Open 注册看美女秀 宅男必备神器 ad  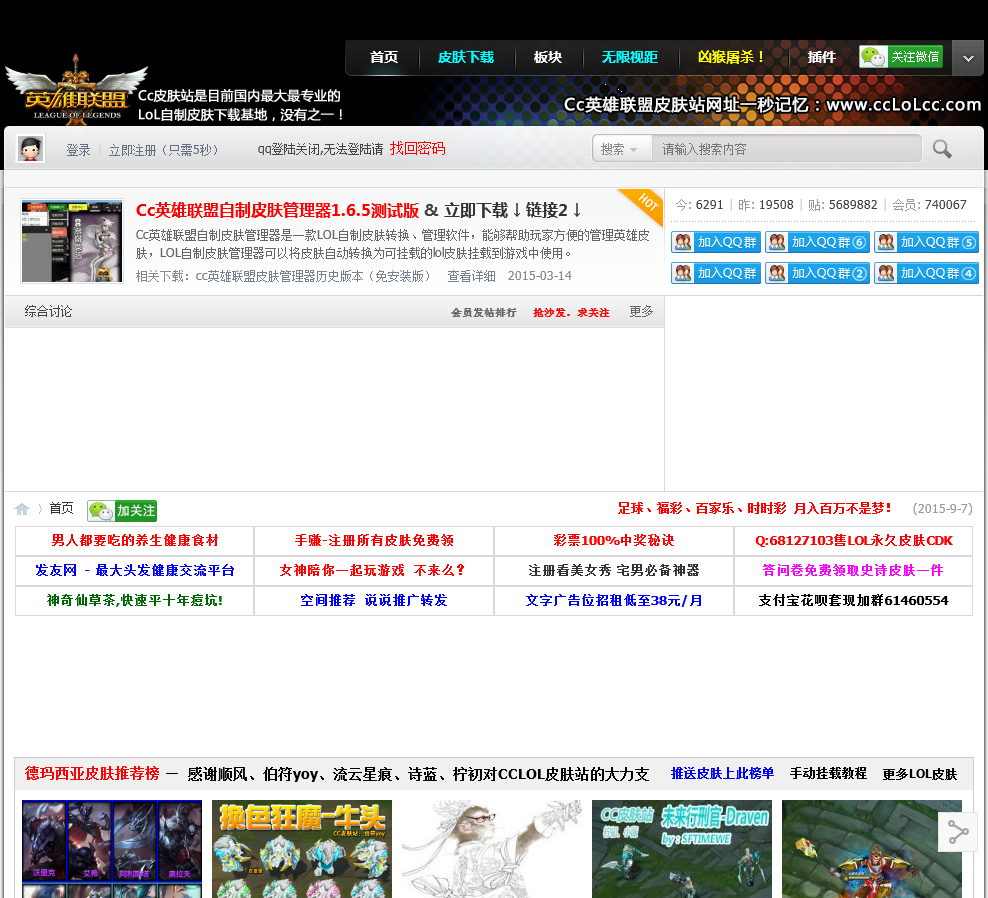(x=614, y=570)
